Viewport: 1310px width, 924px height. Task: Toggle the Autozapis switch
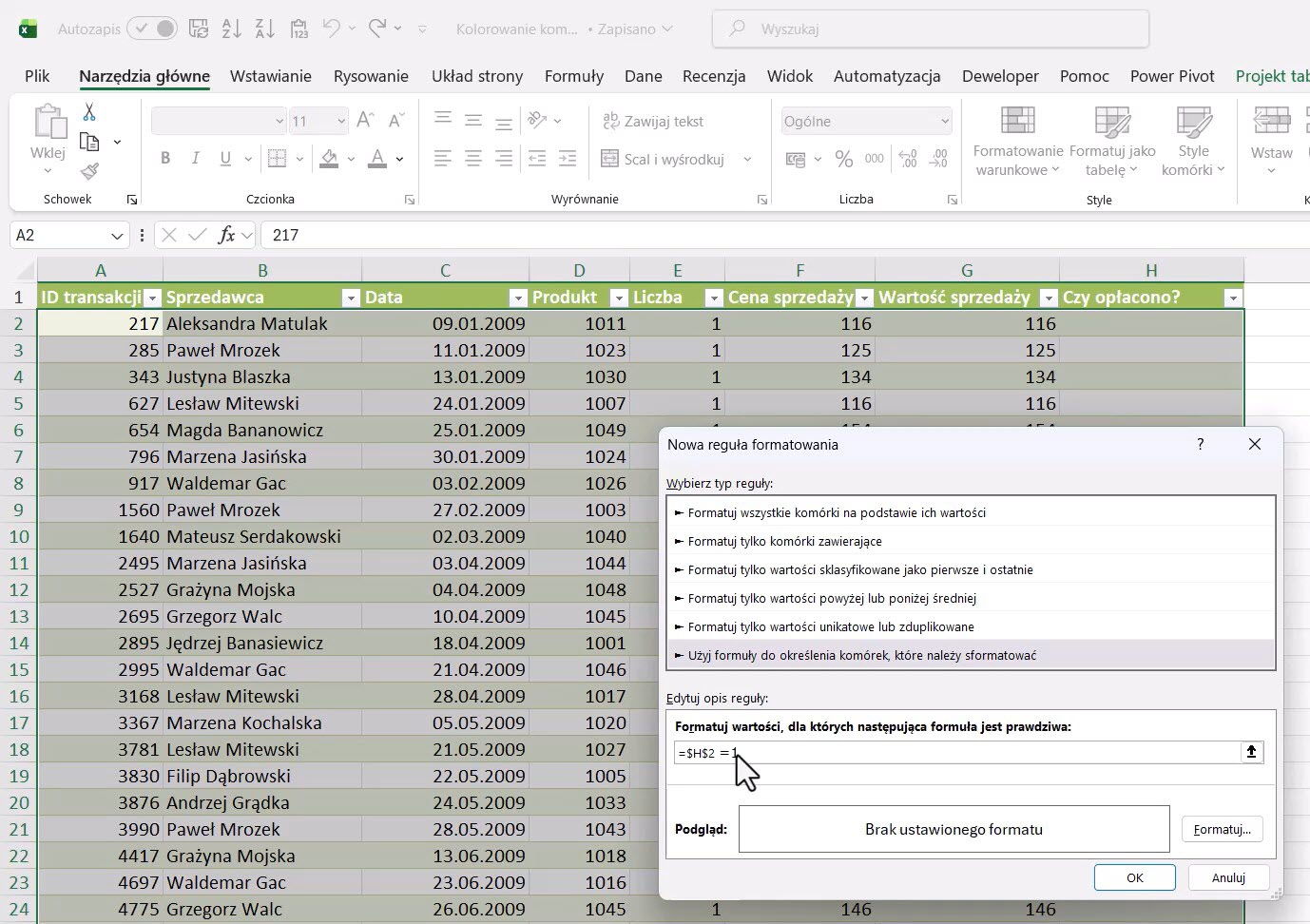click(153, 29)
